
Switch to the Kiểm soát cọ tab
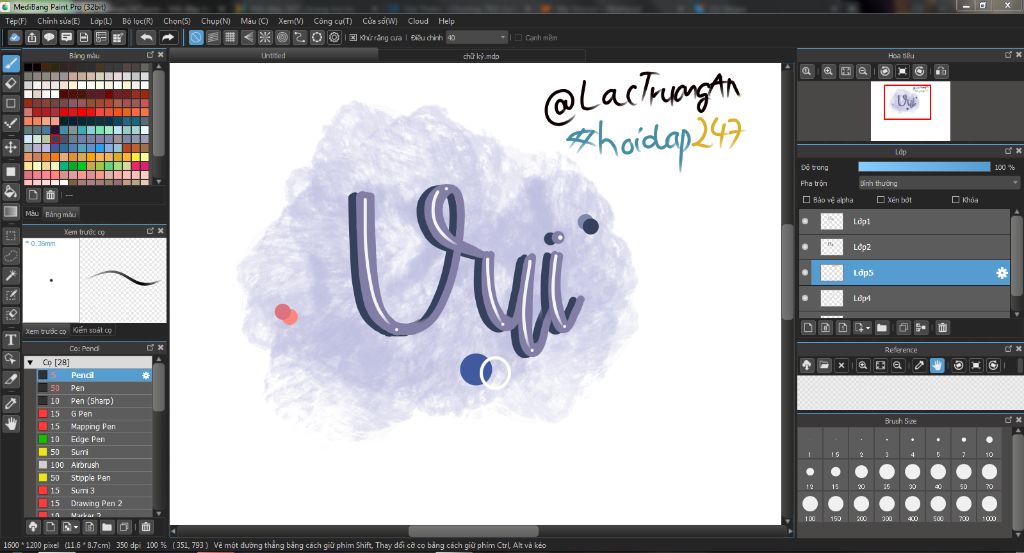(x=92, y=330)
